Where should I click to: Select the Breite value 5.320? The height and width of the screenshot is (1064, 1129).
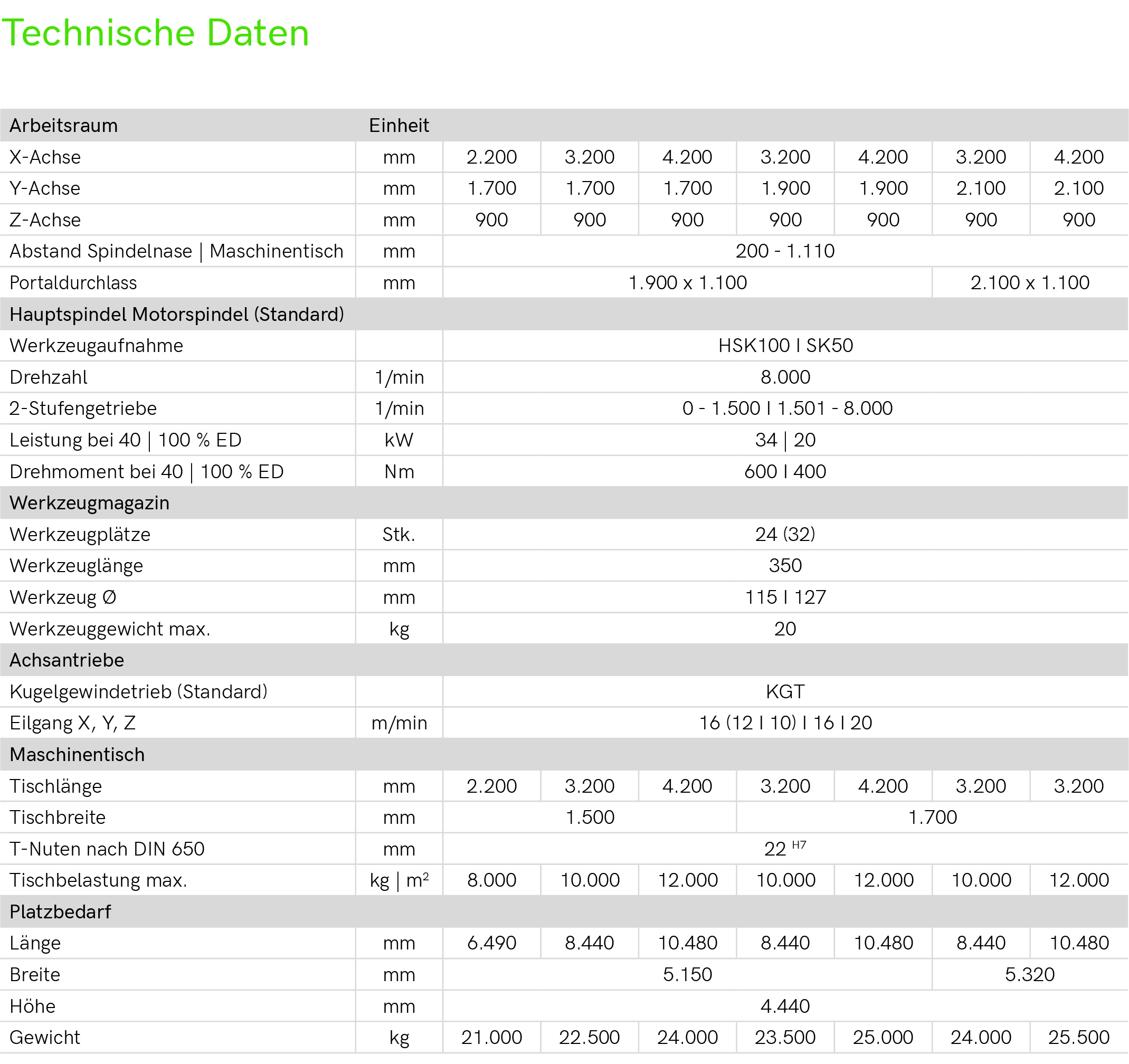coord(1030,975)
